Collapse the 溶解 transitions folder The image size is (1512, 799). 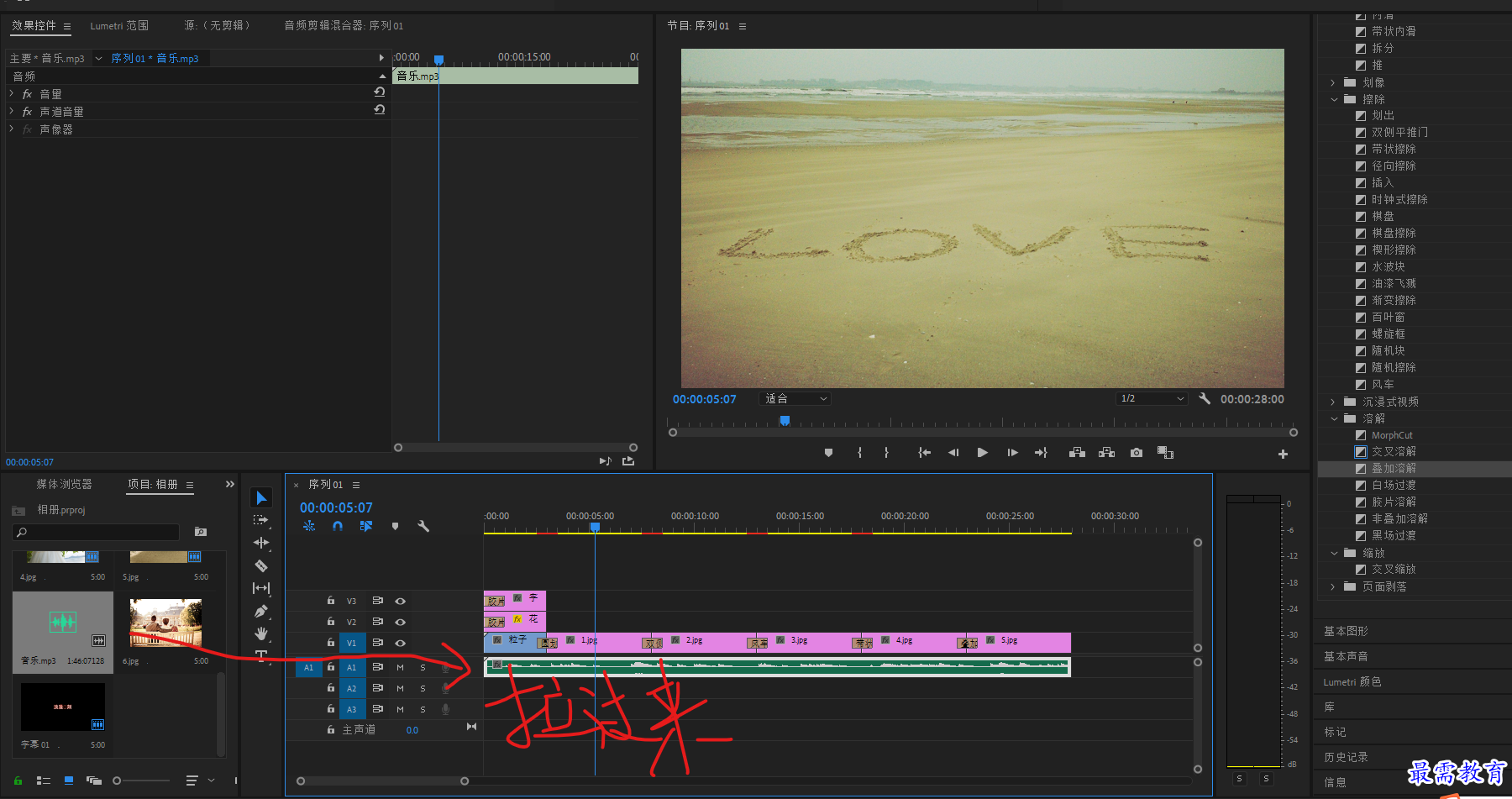coord(1334,418)
